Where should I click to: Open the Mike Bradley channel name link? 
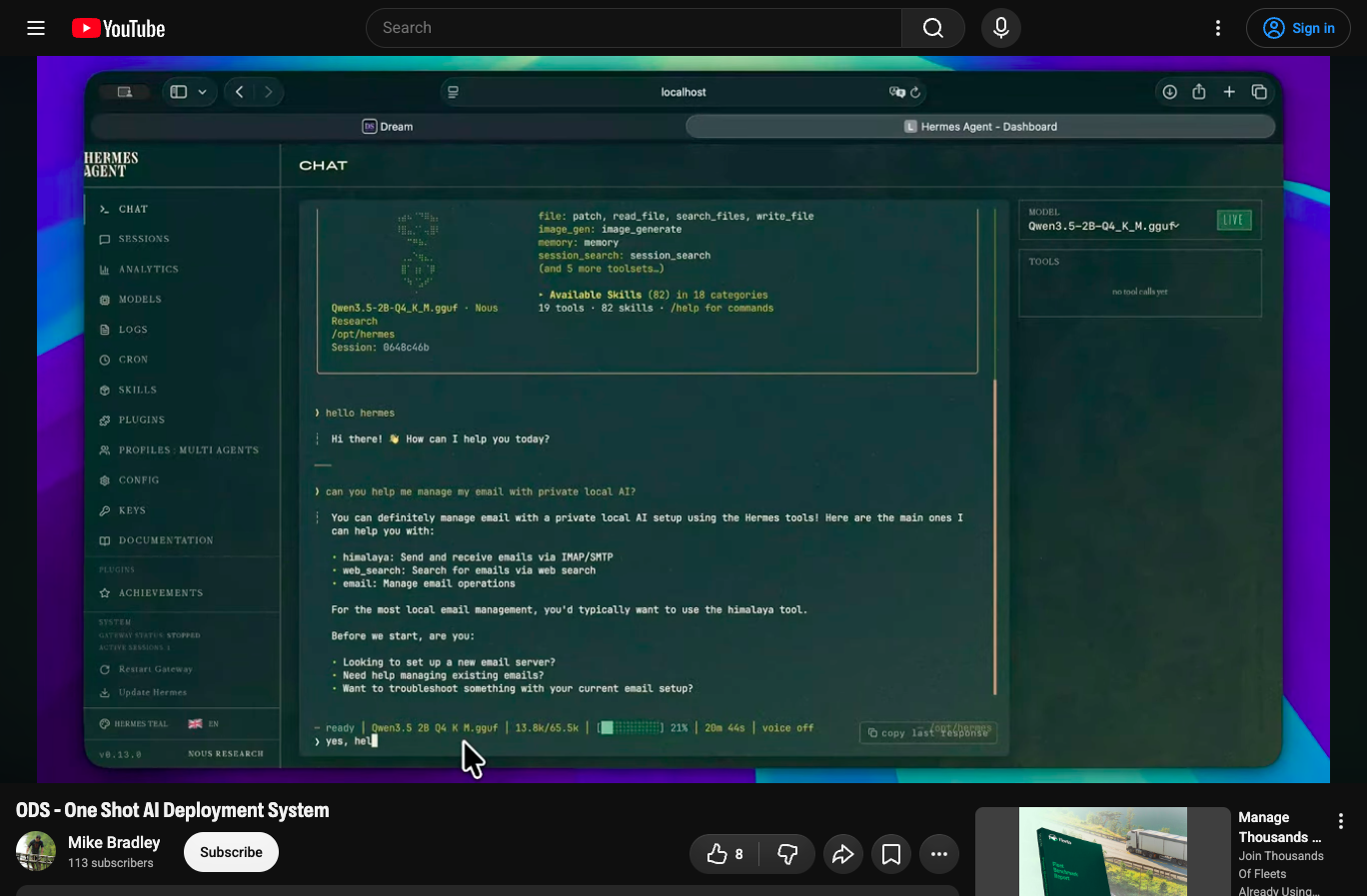tap(114, 842)
